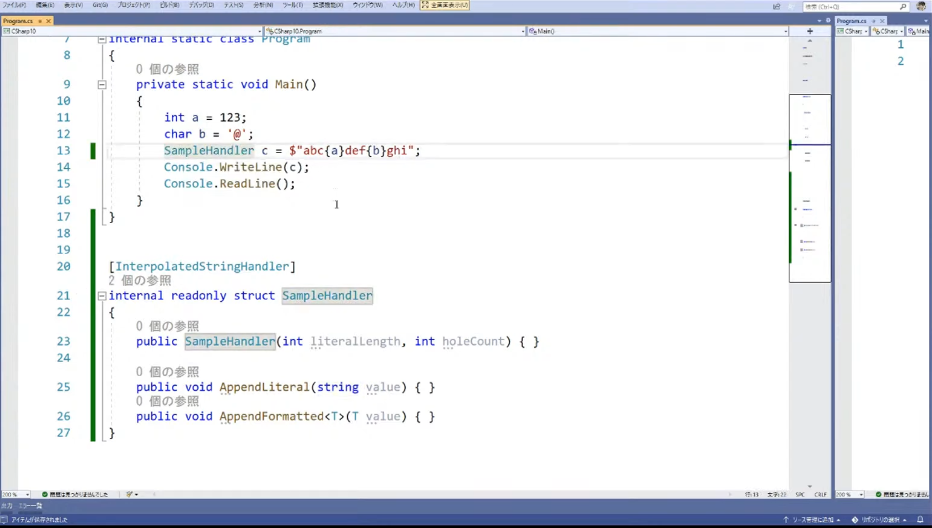Viewport: 932px width, 528px height.
Task: Open the テスト(S) menu
Action: coord(233,5)
